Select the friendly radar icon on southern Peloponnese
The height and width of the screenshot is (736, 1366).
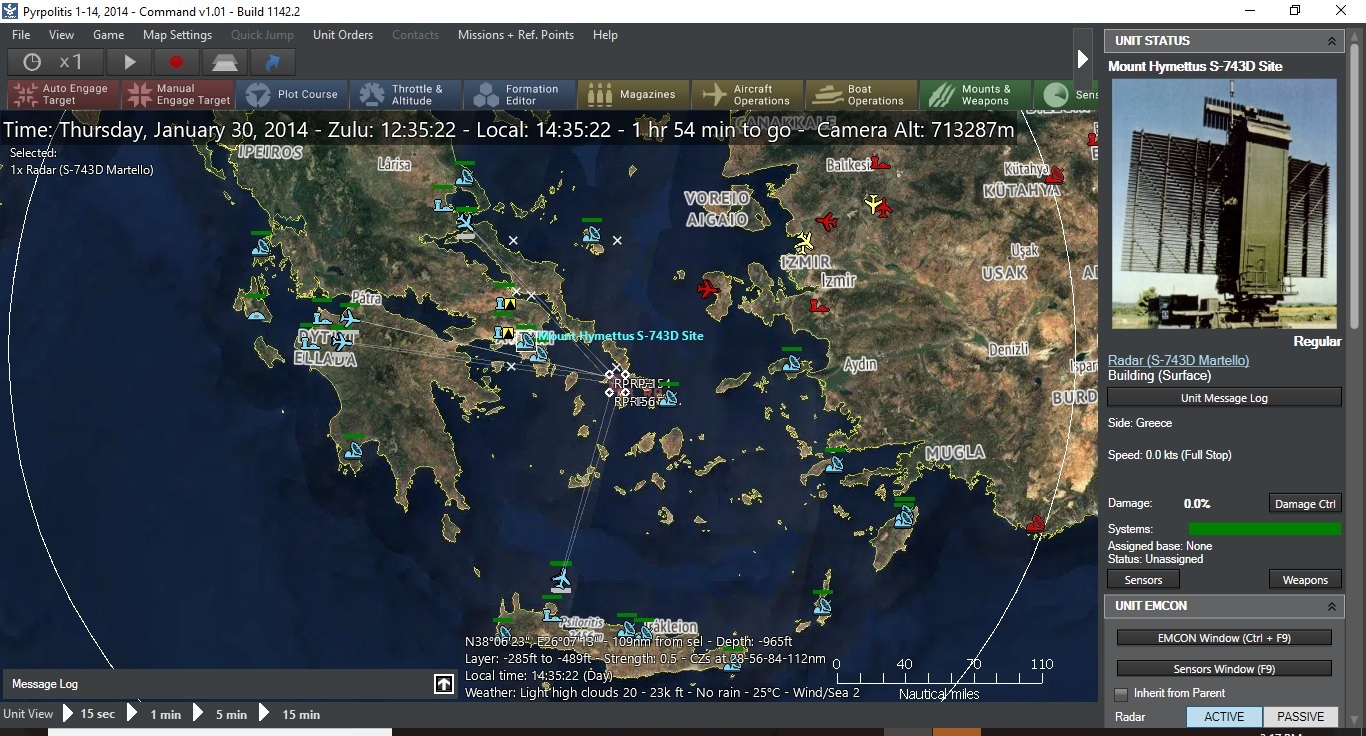coord(353,451)
